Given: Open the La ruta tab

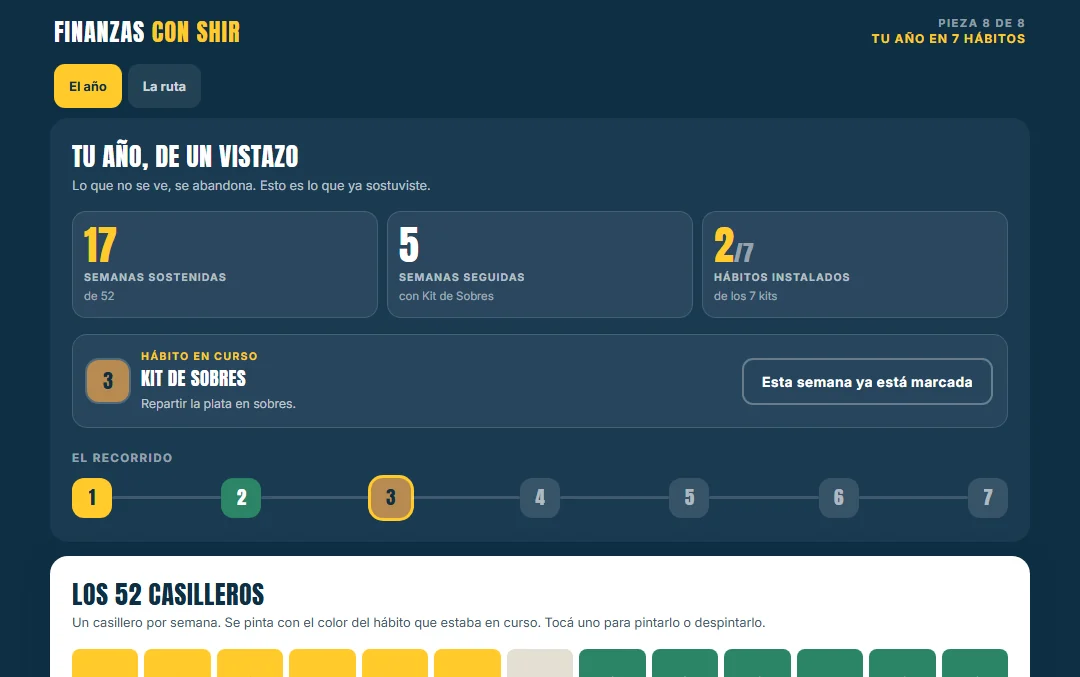Looking at the screenshot, I should (164, 86).
